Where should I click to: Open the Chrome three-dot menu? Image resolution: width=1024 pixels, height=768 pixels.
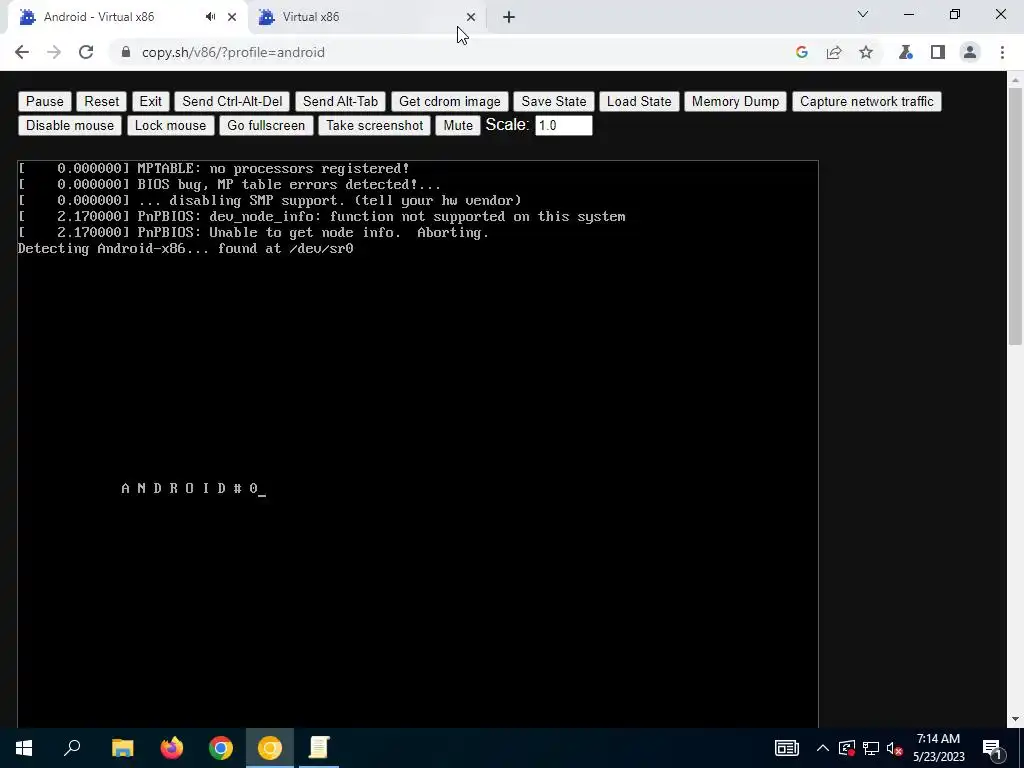pos(1002,52)
